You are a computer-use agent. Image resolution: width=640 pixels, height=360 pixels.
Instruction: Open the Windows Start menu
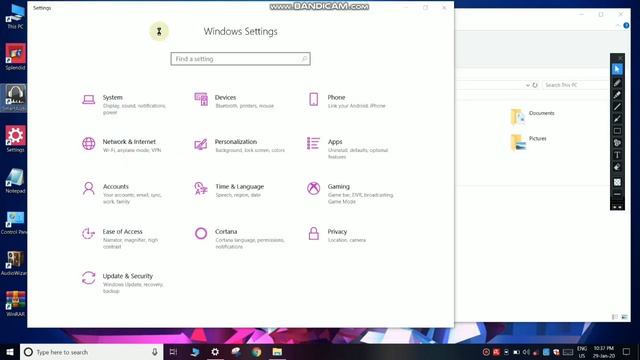point(10,352)
